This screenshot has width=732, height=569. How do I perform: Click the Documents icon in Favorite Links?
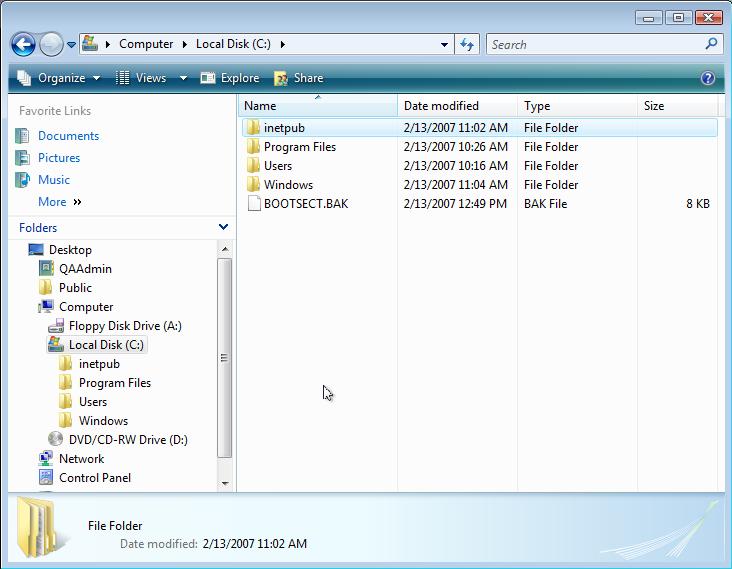click(x=22, y=136)
